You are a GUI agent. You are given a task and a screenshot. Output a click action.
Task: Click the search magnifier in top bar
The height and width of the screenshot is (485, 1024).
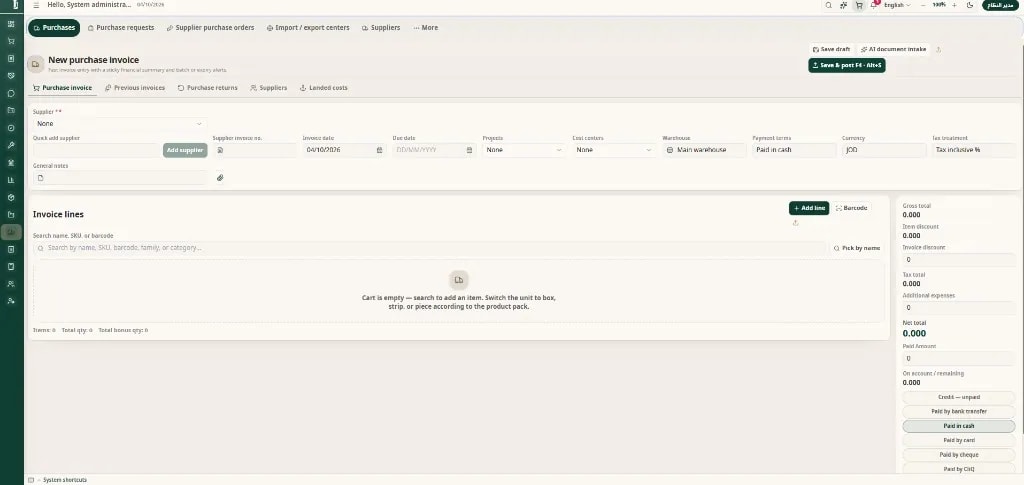(x=828, y=5)
